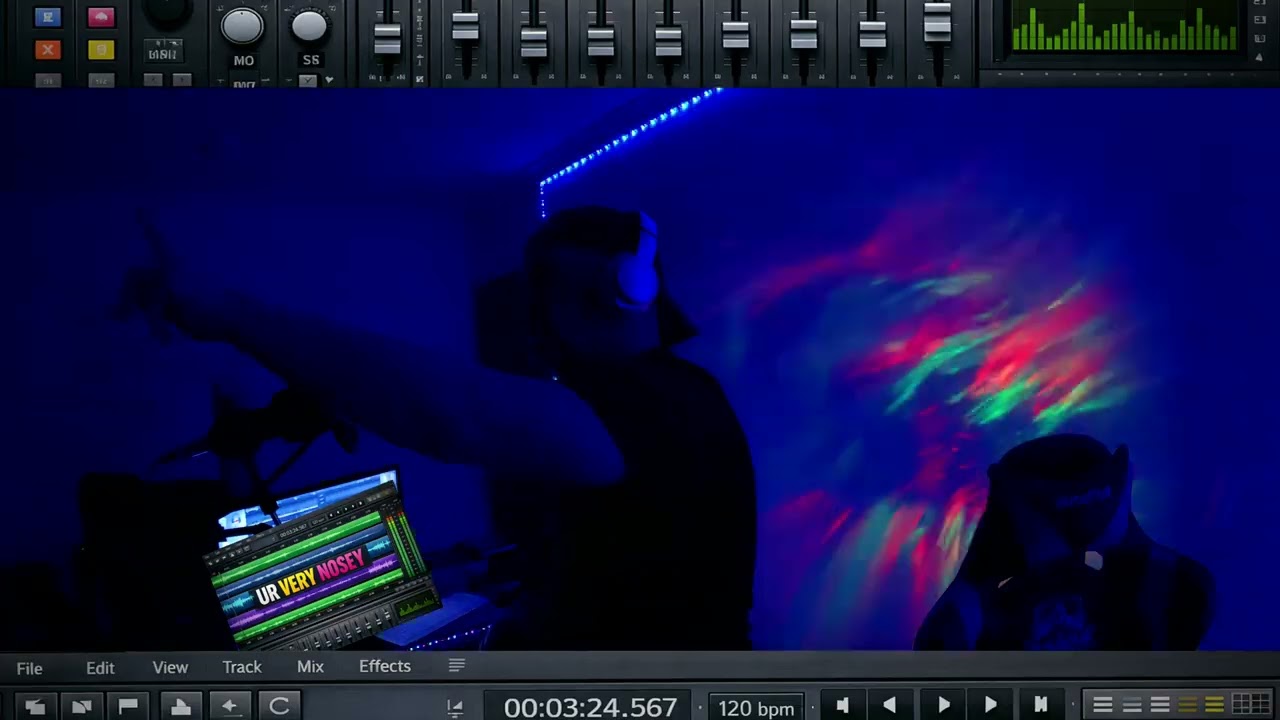The image size is (1280, 720).
Task: Skip to start with the first transport button
Action: tap(842, 706)
